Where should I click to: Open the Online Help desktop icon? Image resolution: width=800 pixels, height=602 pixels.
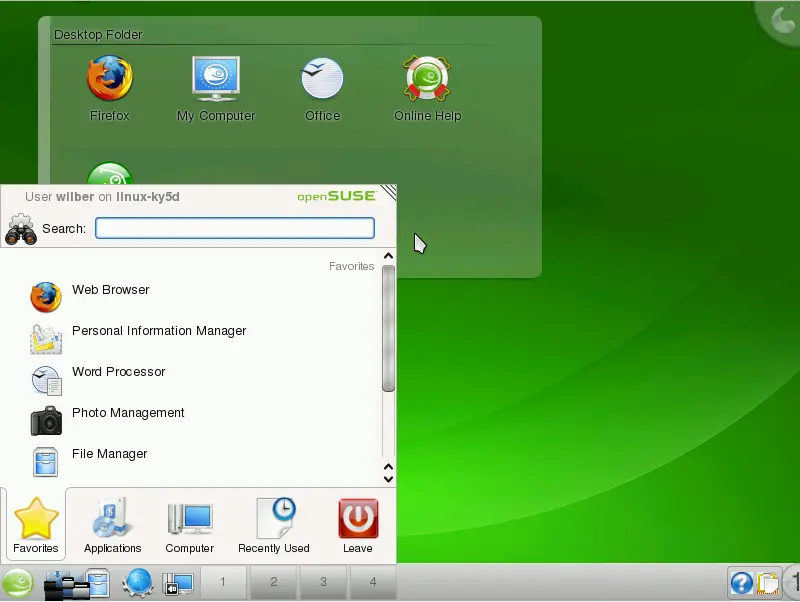(427, 80)
